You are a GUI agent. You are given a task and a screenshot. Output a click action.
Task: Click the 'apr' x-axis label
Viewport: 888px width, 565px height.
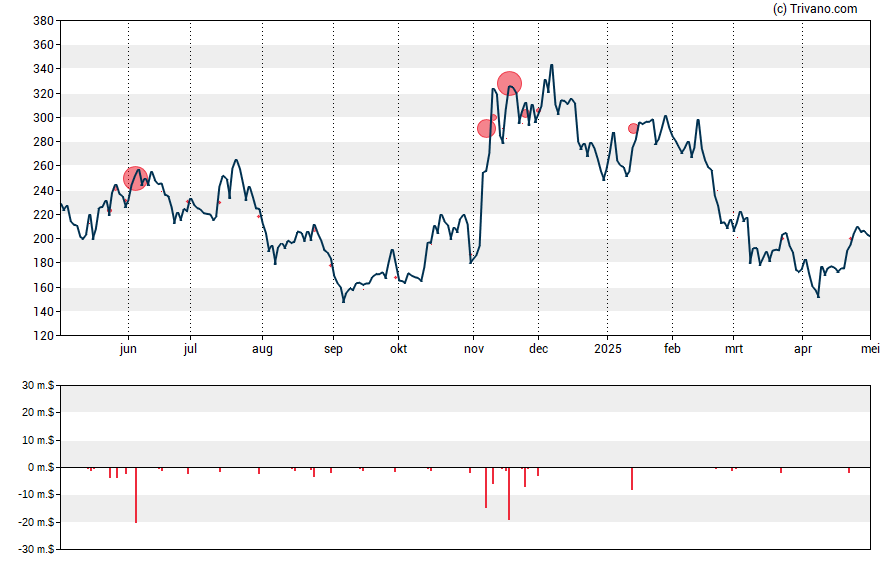pyautogui.click(x=803, y=349)
